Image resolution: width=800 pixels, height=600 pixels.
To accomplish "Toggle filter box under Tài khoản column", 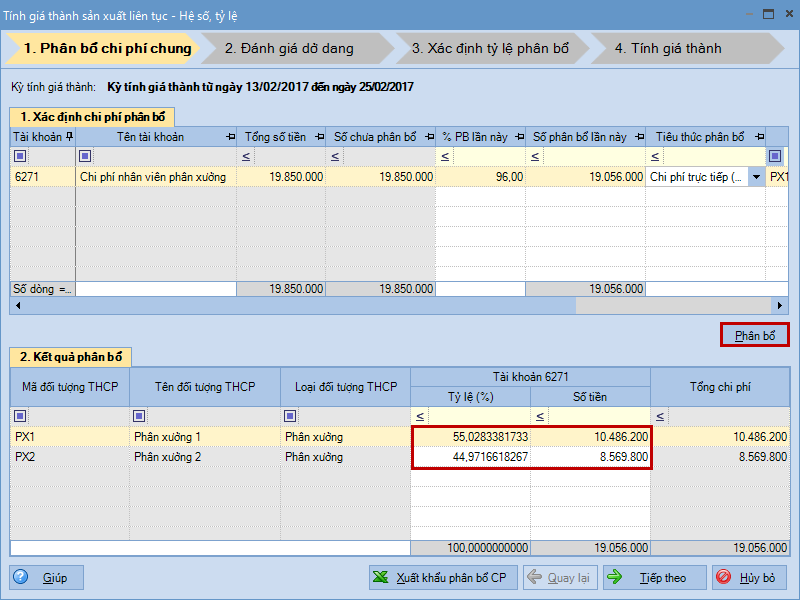I will pyautogui.click(x=19, y=156).
